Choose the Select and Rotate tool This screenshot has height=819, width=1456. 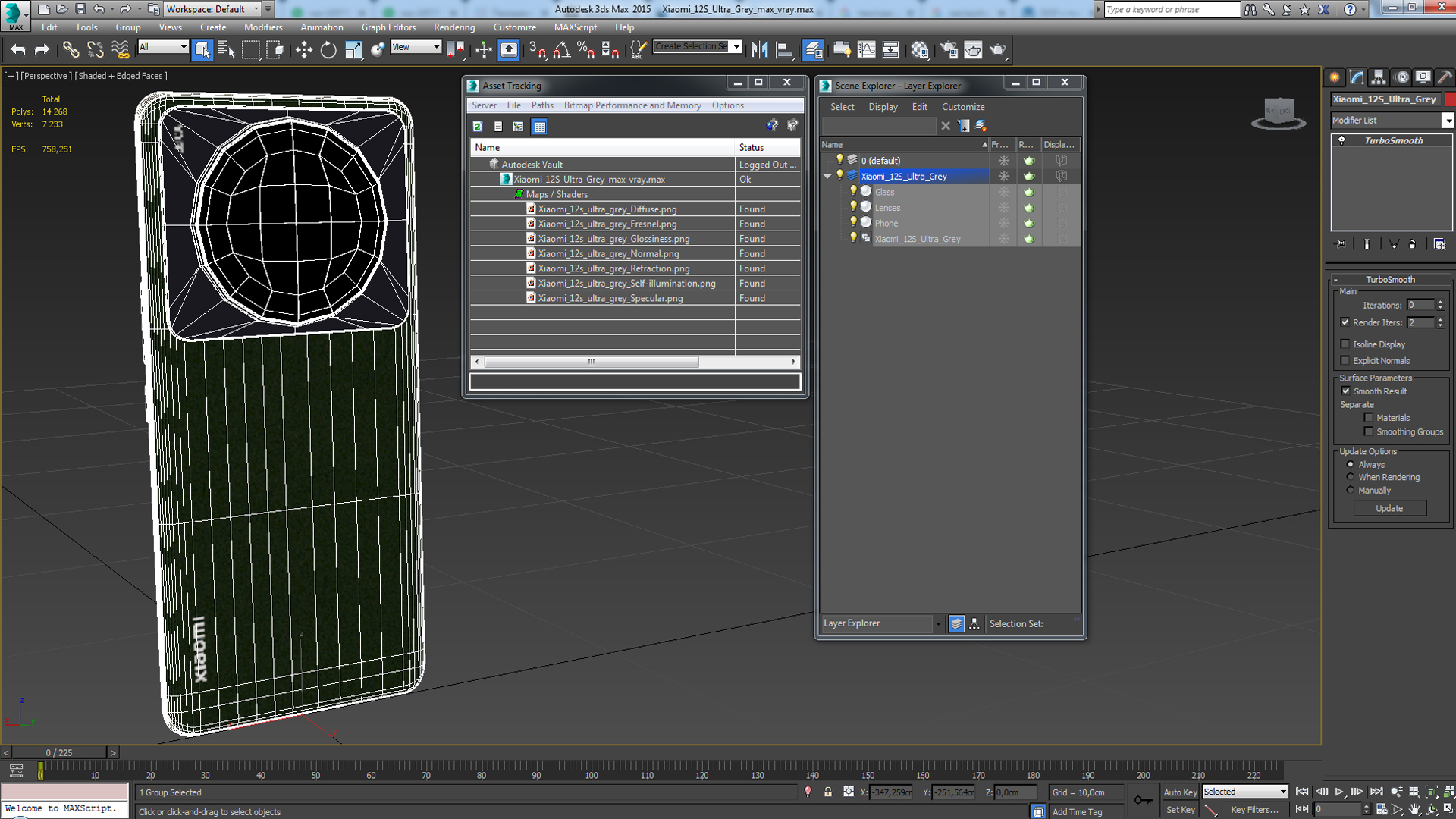(328, 50)
